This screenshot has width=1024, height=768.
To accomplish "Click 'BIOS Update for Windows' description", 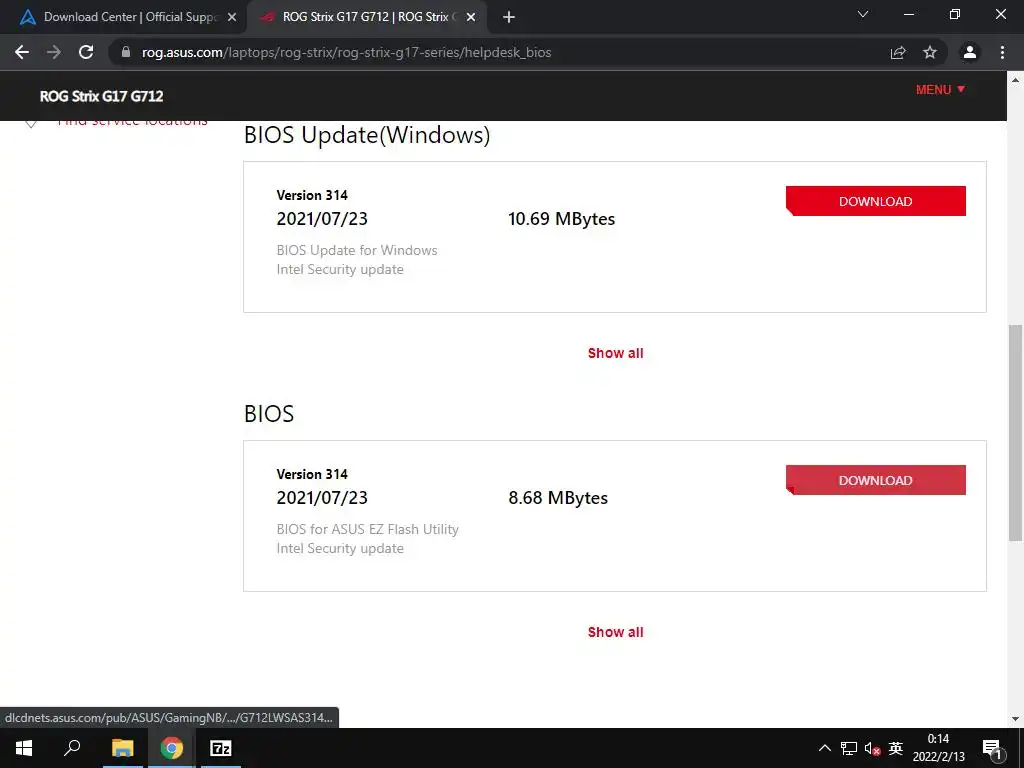I will pos(357,250).
